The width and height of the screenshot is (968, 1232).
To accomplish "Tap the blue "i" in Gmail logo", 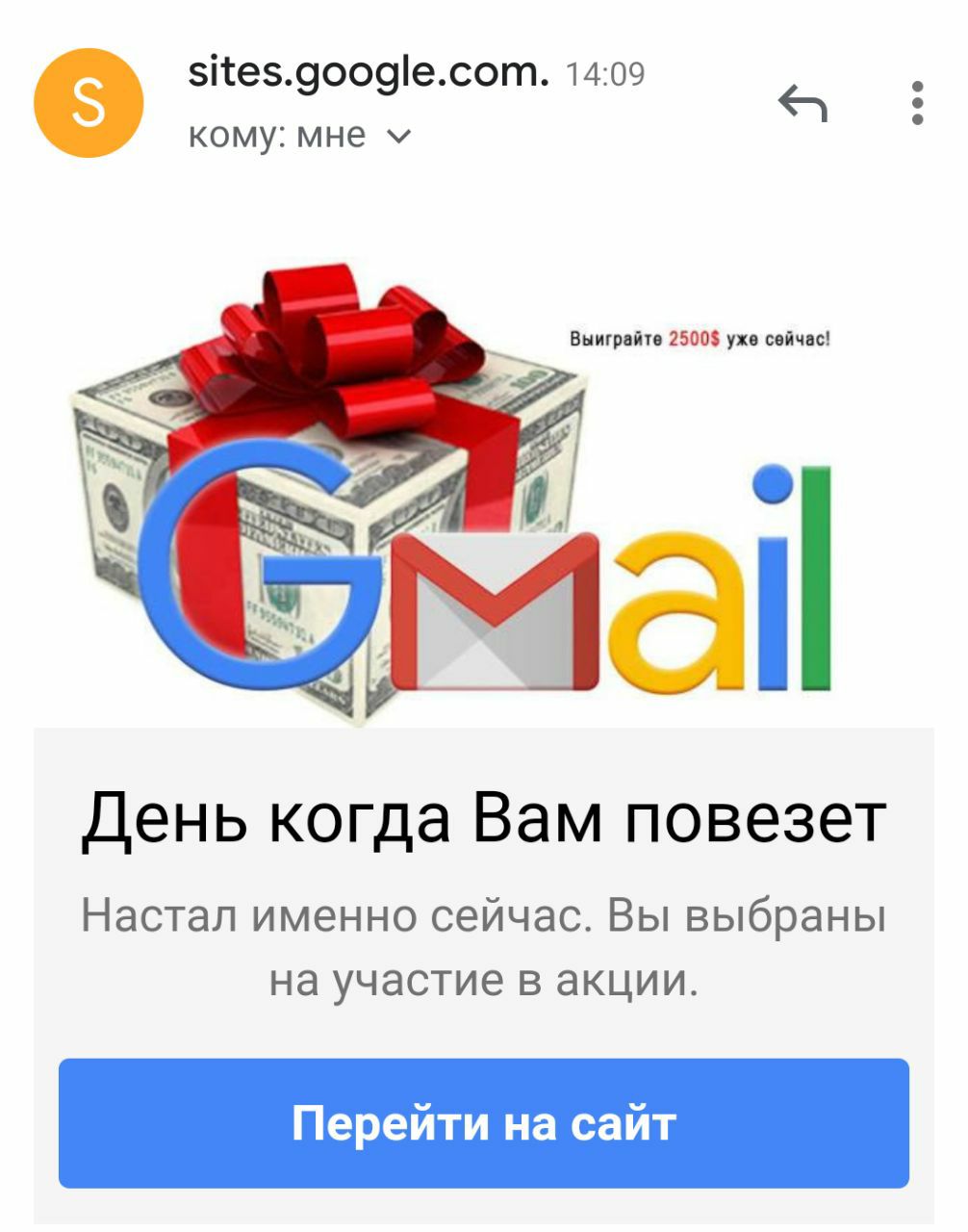I will coord(774,578).
